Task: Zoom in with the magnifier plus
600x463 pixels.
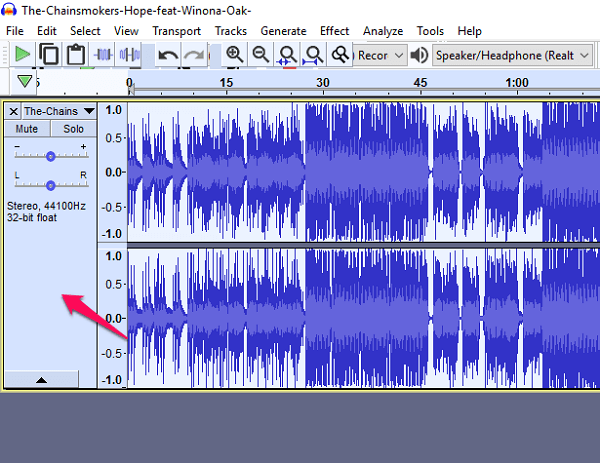Action: point(234,55)
